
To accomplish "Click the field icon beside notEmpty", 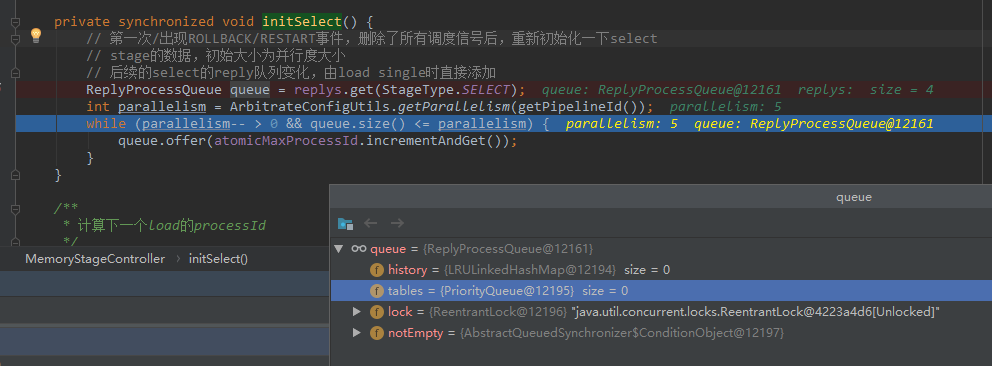I will coord(377,332).
